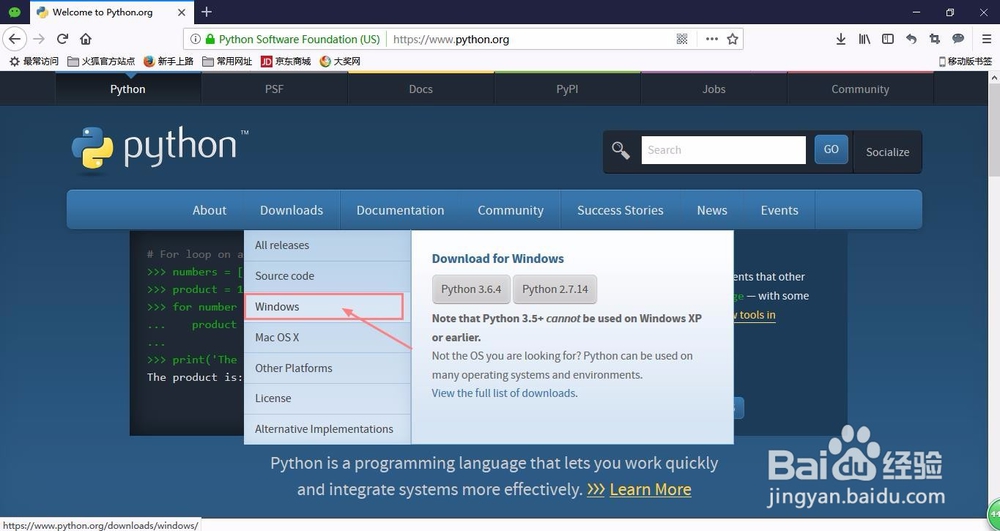Open the 最常访问 bookmark
The height and width of the screenshot is (531, 1000).
[x=34, y=61]
